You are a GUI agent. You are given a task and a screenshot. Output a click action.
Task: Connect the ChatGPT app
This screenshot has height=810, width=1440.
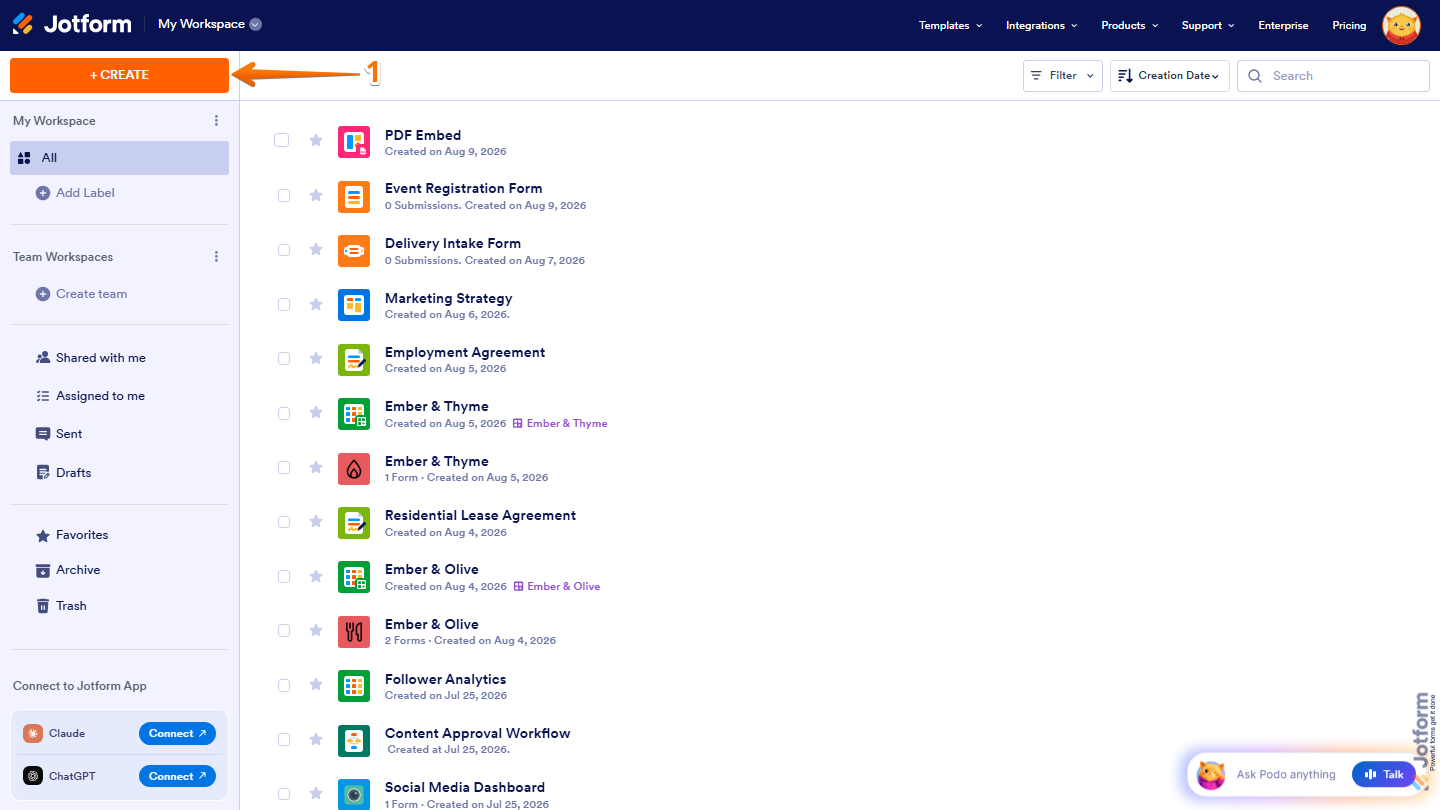tap(177, 776)
